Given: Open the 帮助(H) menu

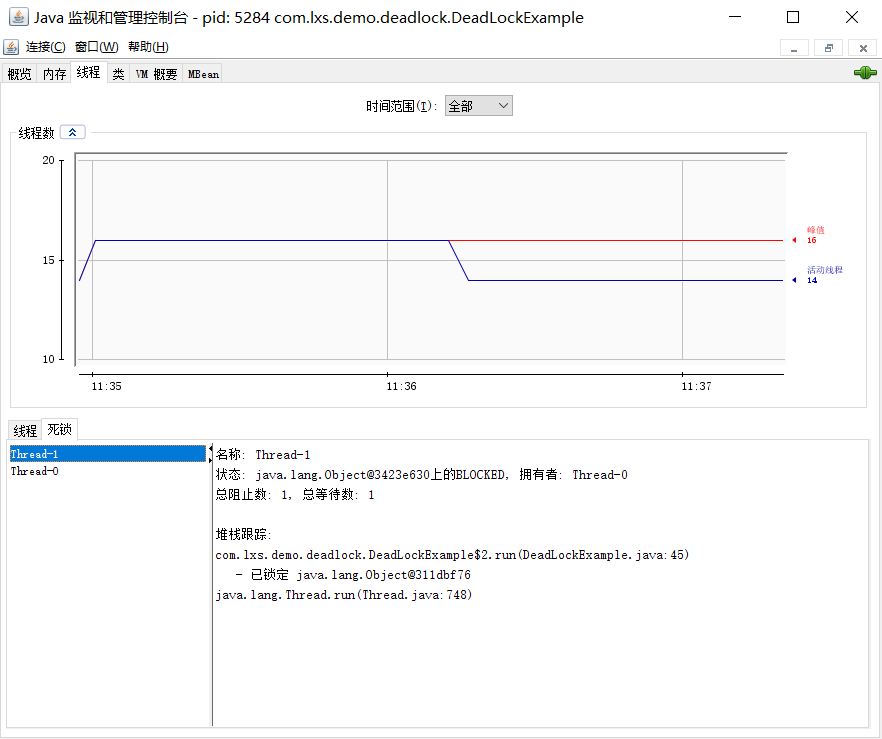Looking at the screenshot, I should 148,47.
